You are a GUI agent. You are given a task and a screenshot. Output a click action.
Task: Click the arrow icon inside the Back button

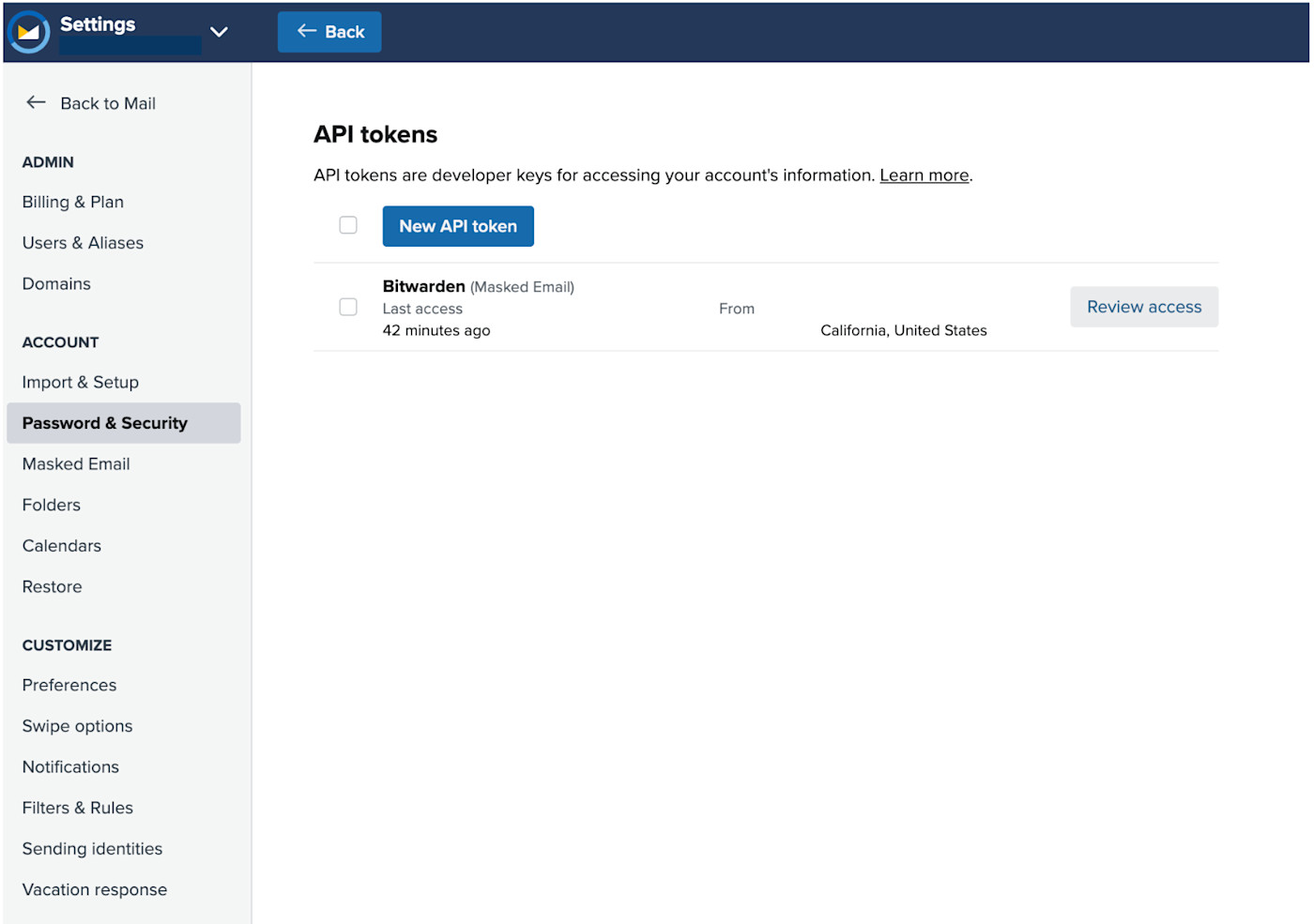pyautogui.click(x=305, y=31)
